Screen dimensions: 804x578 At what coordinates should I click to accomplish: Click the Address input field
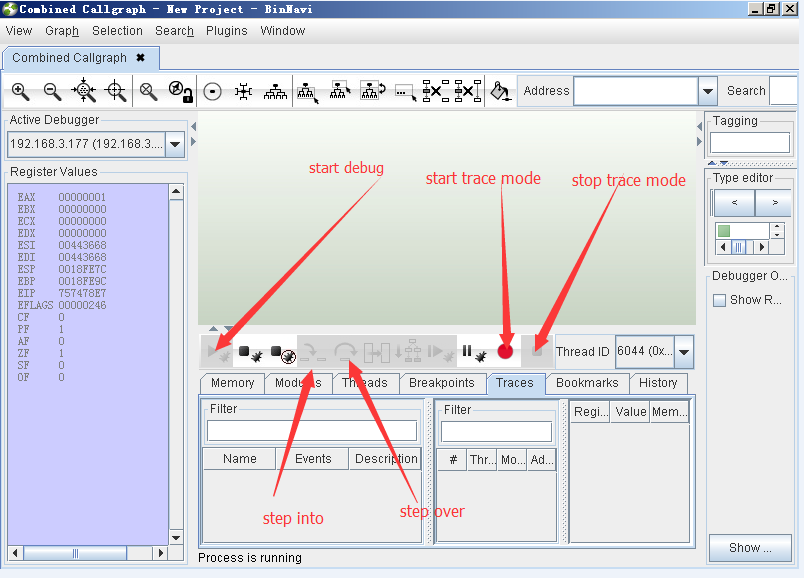(636, 91)
